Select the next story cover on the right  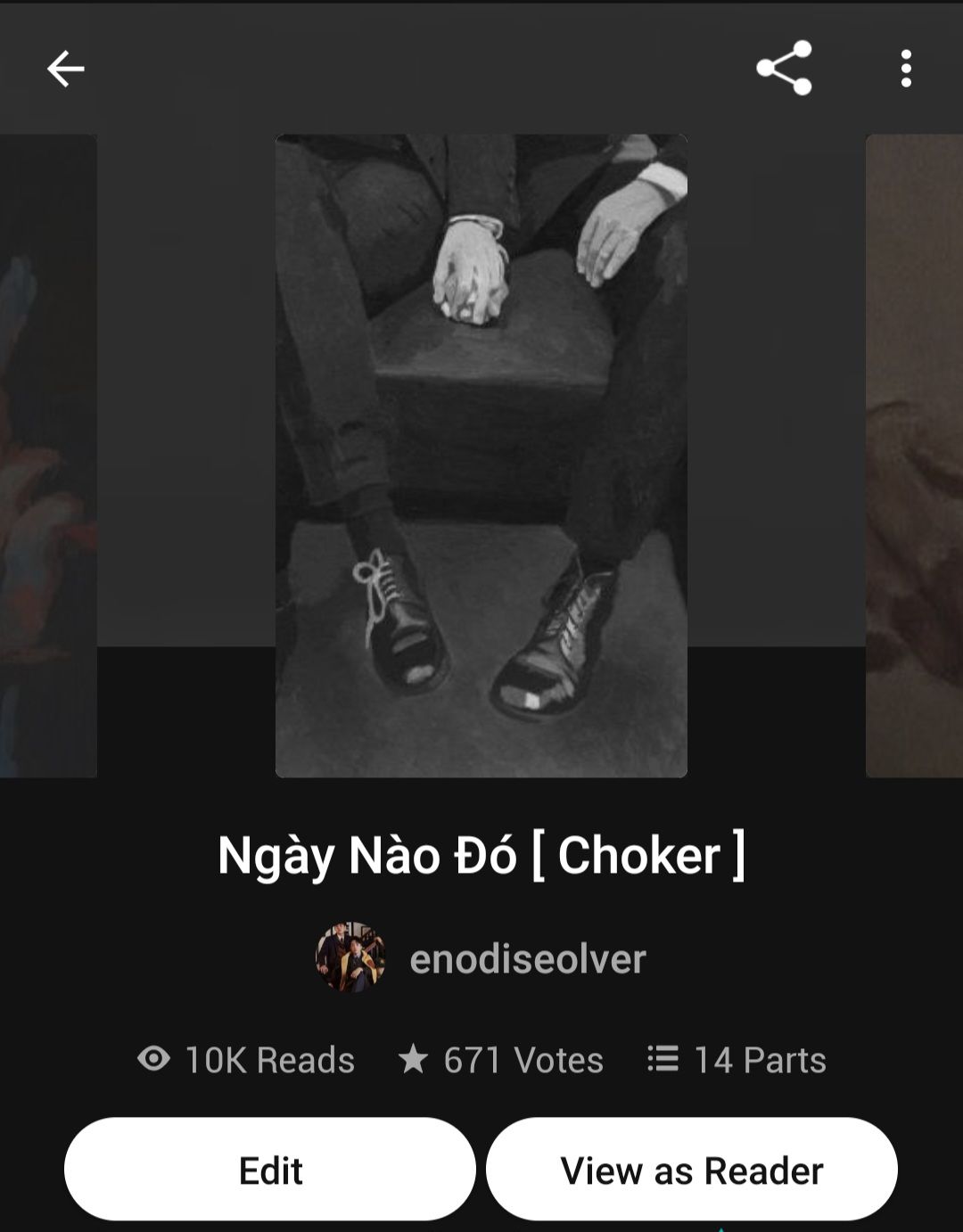tap(914, 456)
